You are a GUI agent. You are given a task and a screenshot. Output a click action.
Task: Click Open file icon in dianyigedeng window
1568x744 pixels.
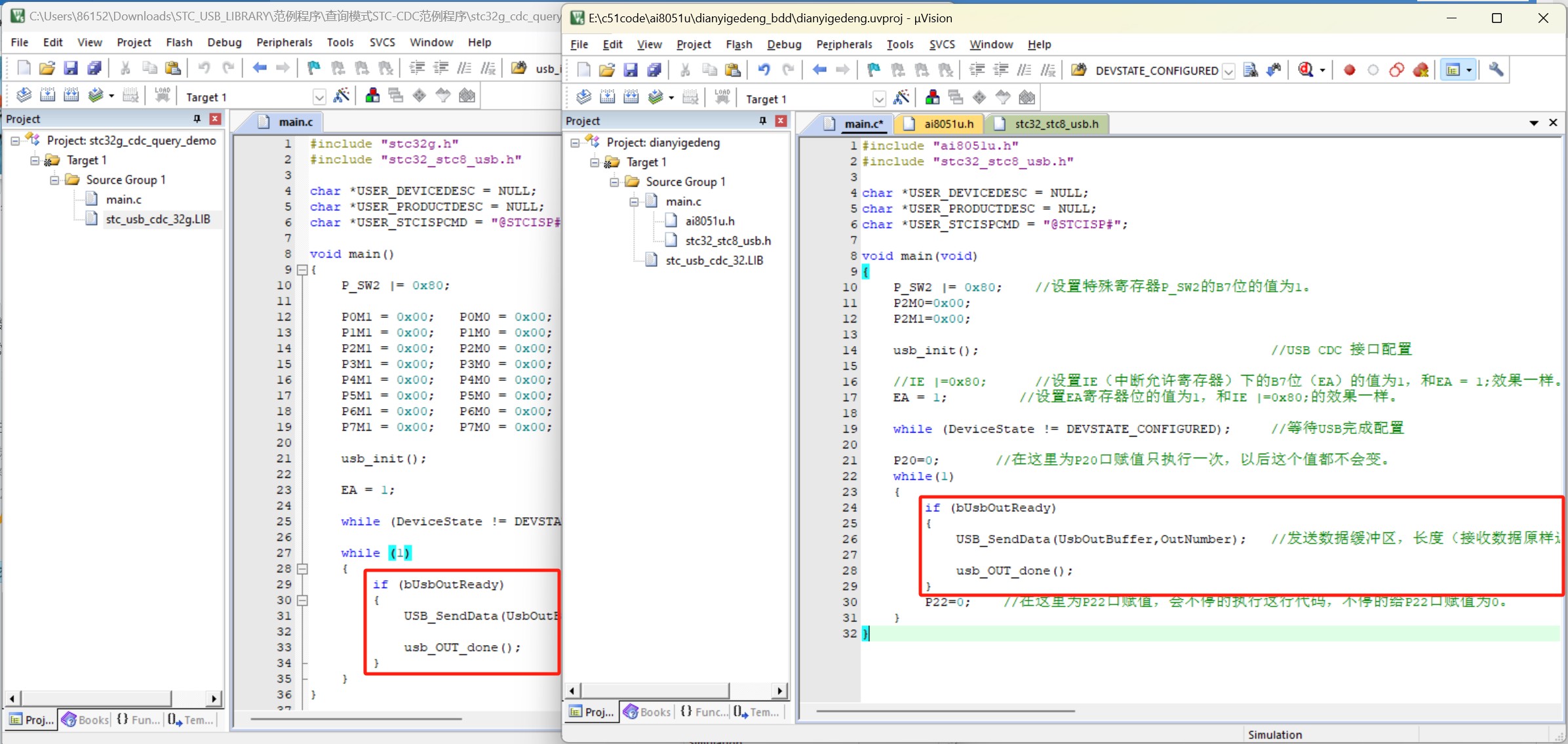click(x=607, y=70)
